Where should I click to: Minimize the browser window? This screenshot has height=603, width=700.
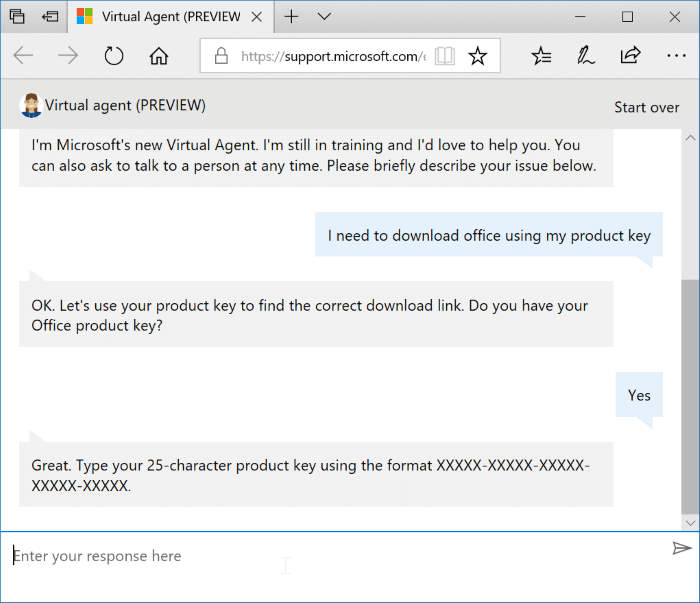580,17
